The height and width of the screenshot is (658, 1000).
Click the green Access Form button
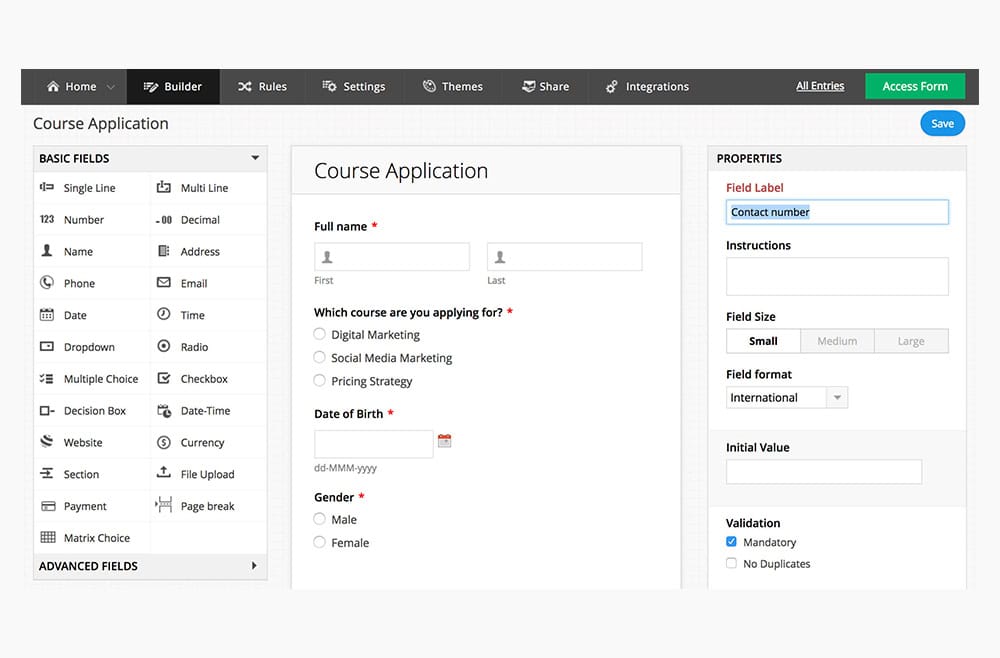pyautogui.click(x=915, y=86)
